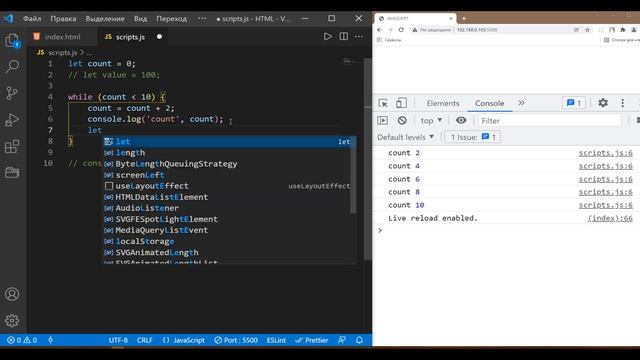This screenshot has height=360, width=640.
Task: Open a new tab in Chrome
Action: (x=464, y=18)
